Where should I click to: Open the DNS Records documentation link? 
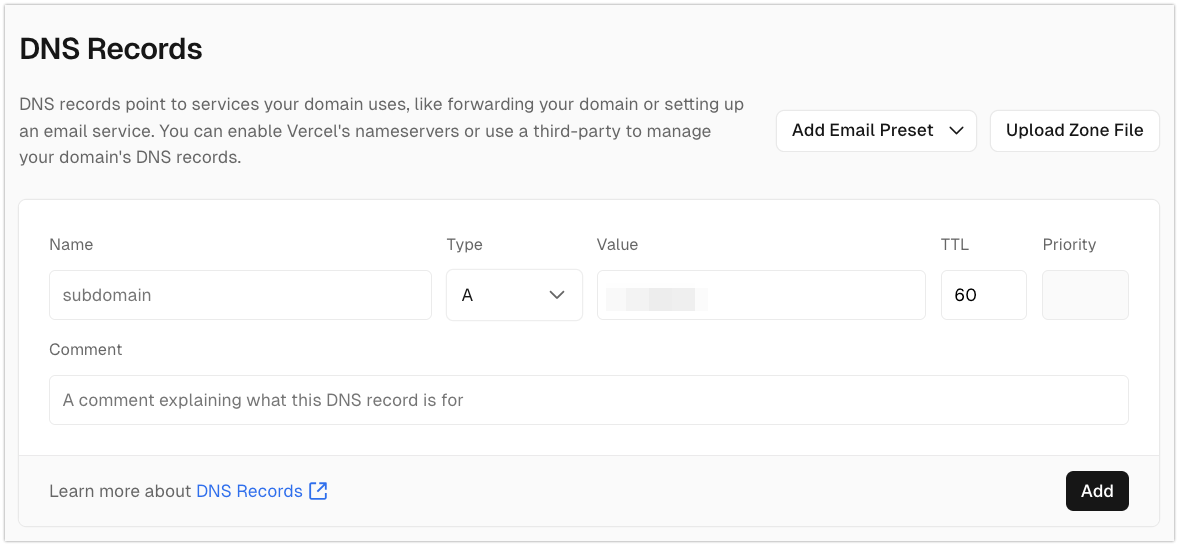(249, 491)
